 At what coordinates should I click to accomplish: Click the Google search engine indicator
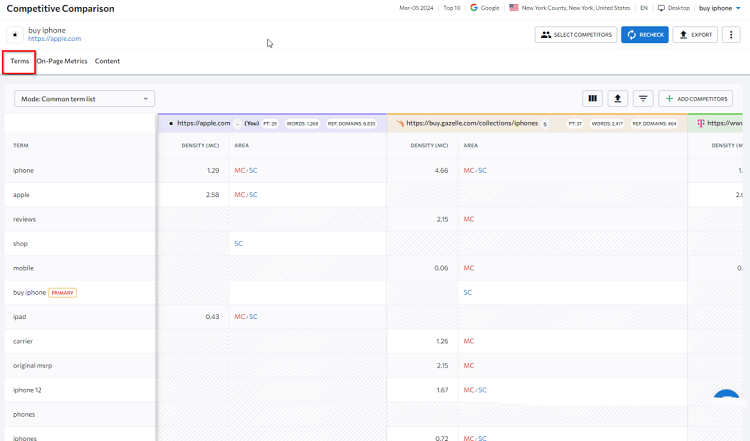click(485, 8)
